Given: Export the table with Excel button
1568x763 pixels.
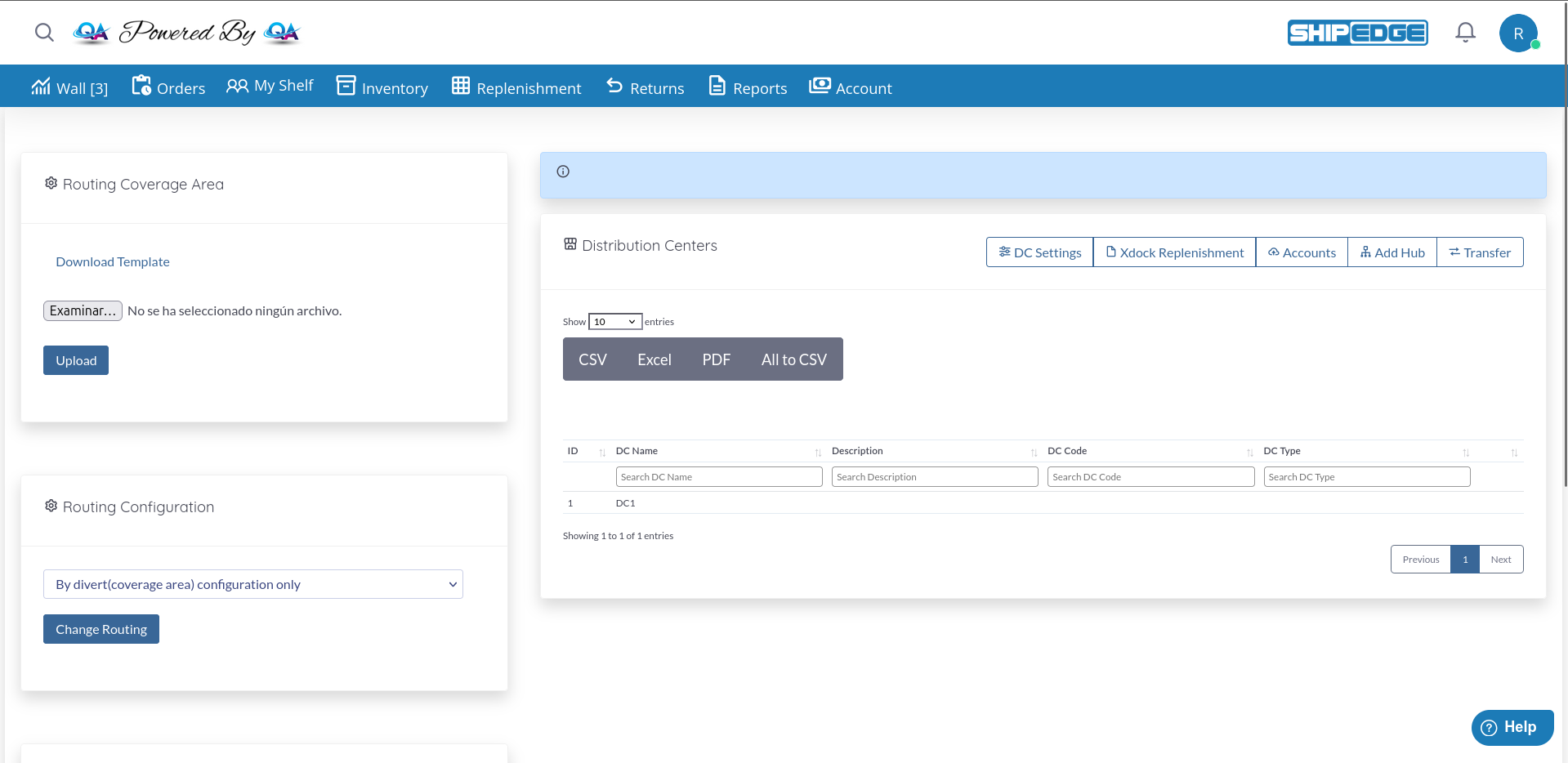Looking at the screenshot, I should coord(654,359).
